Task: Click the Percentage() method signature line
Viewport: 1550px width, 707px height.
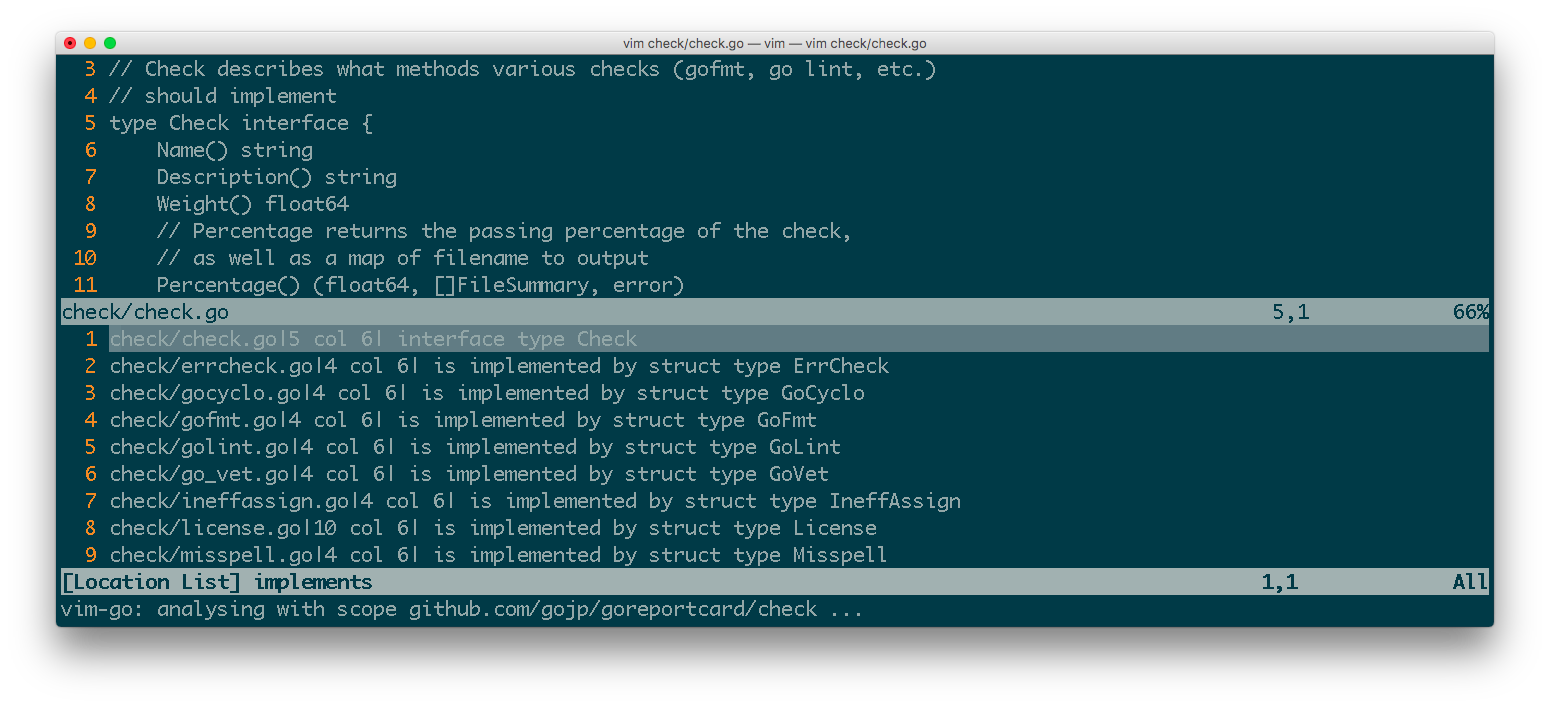Action: point(420,285)
